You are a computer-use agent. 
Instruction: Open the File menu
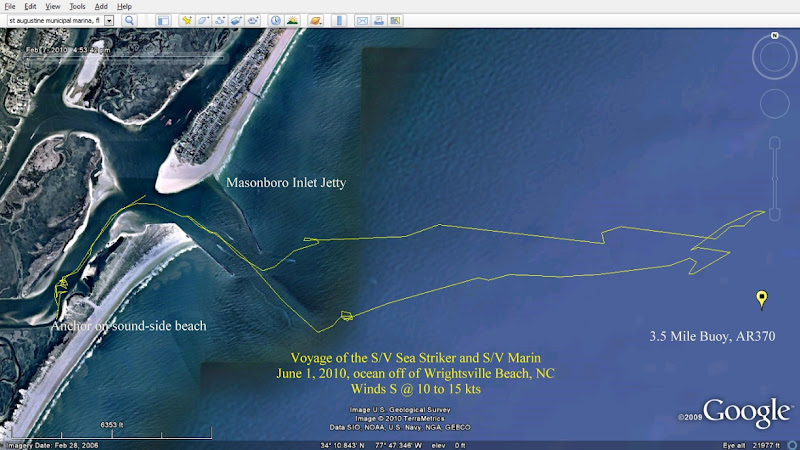10,7
